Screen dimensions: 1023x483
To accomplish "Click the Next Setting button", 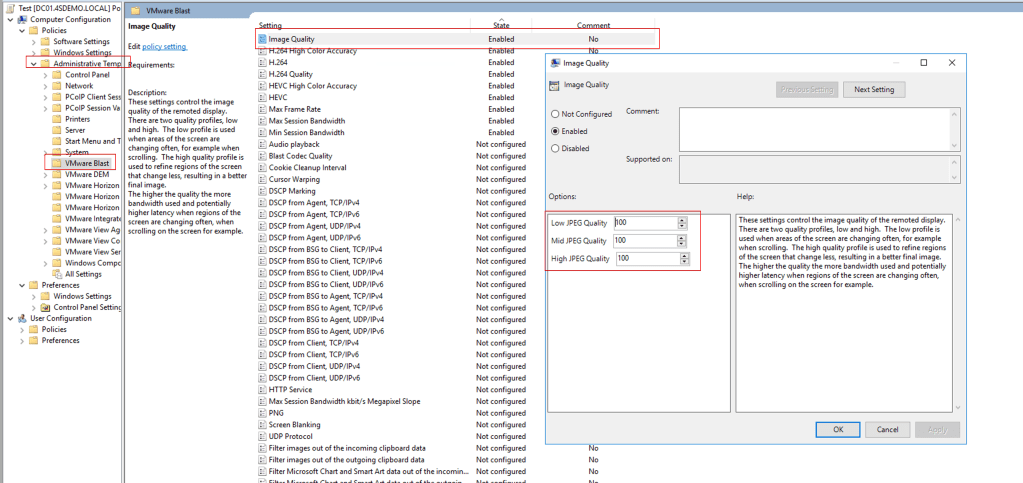I will coord(874,90).
